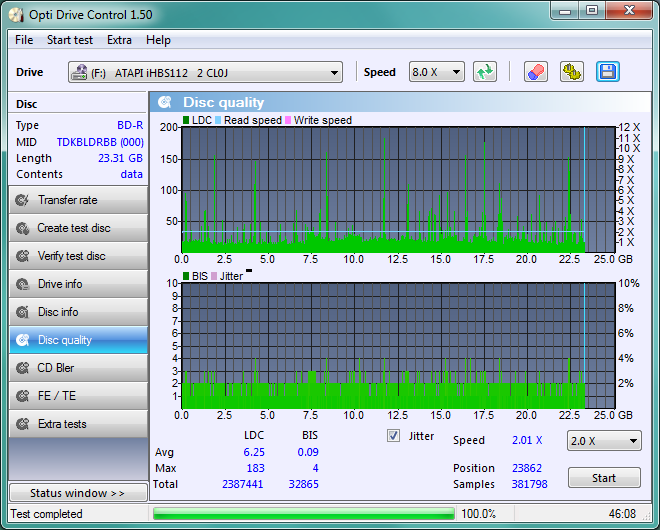Click the LDC chart area
Screen dimensions: 660x530
click(x=398, y=190)
